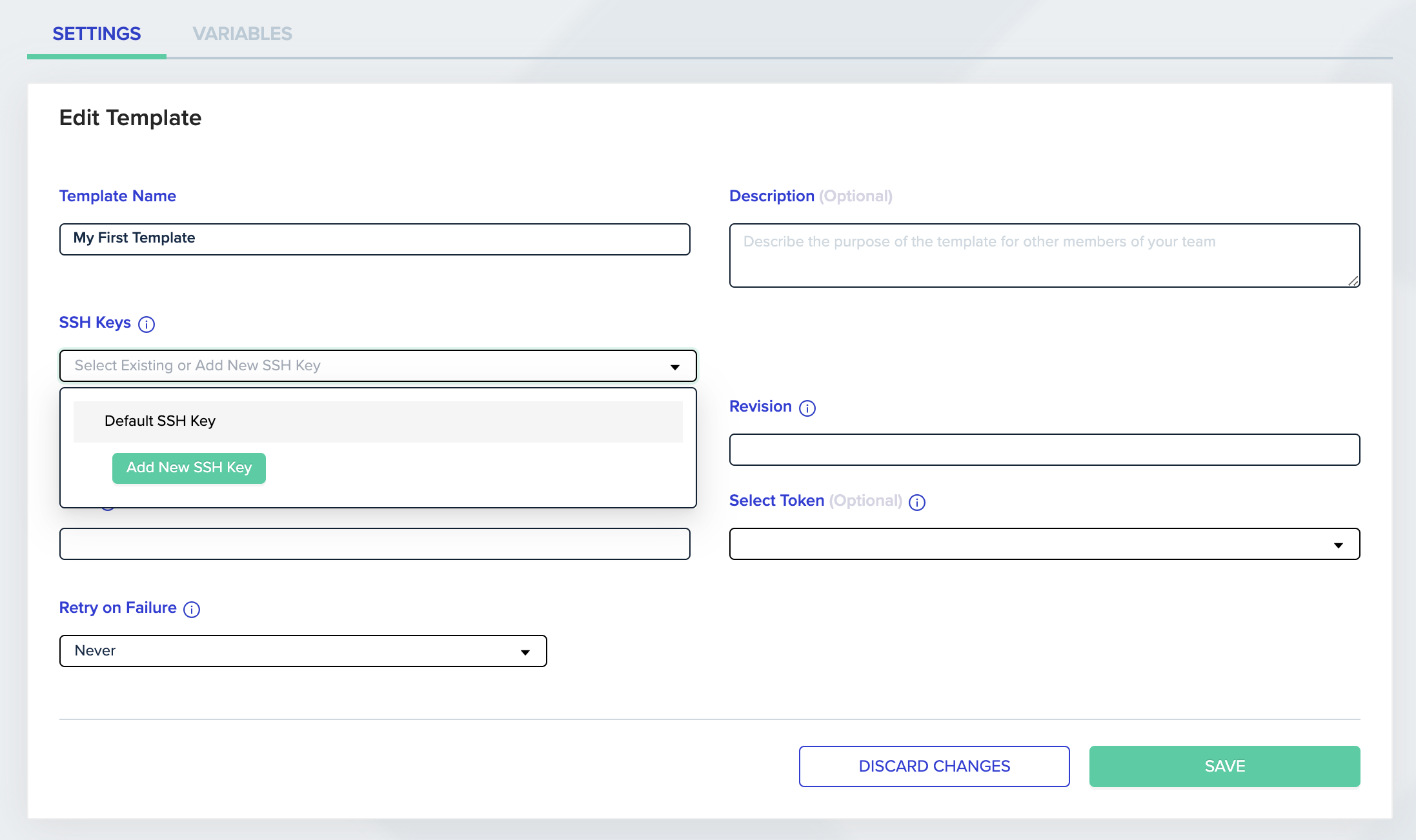Click the Revision input field

tap(1044, 450)
